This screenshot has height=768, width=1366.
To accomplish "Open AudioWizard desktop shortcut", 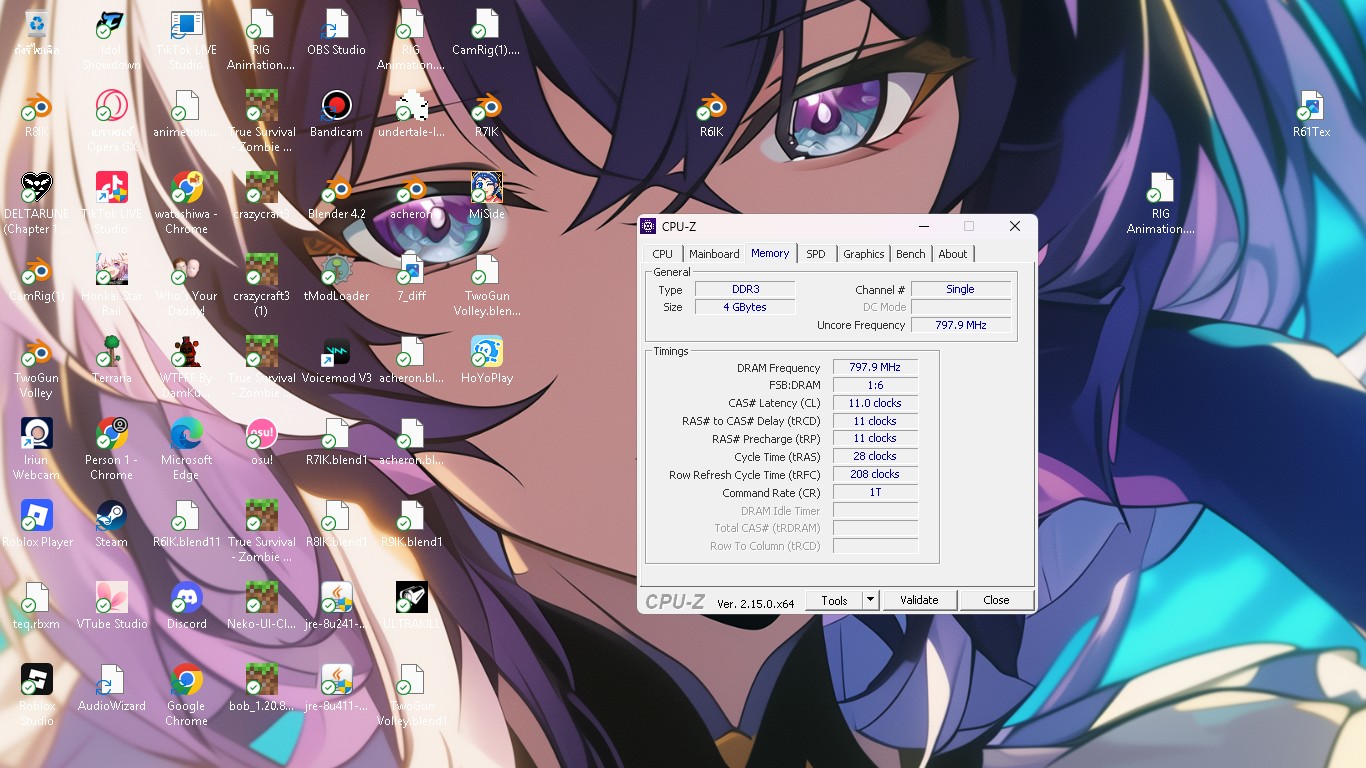I will click(111, 688).
